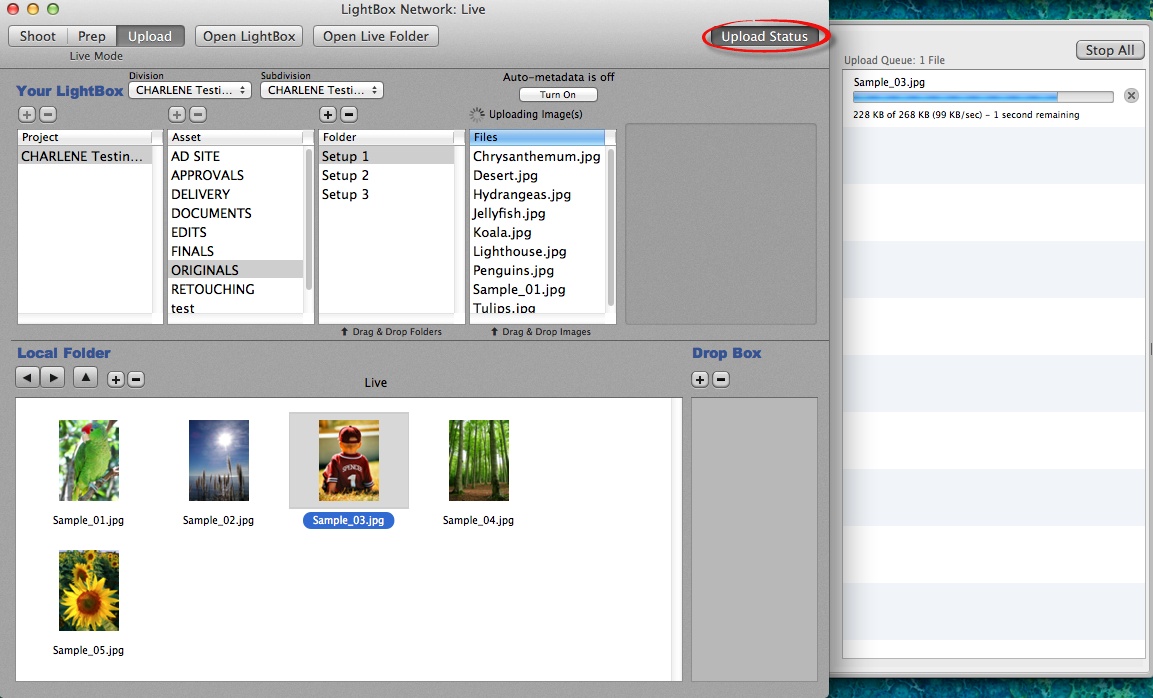Screen dimensions: 1153x698
Task: Click the plus button above Project column
Action: point(25,115)
